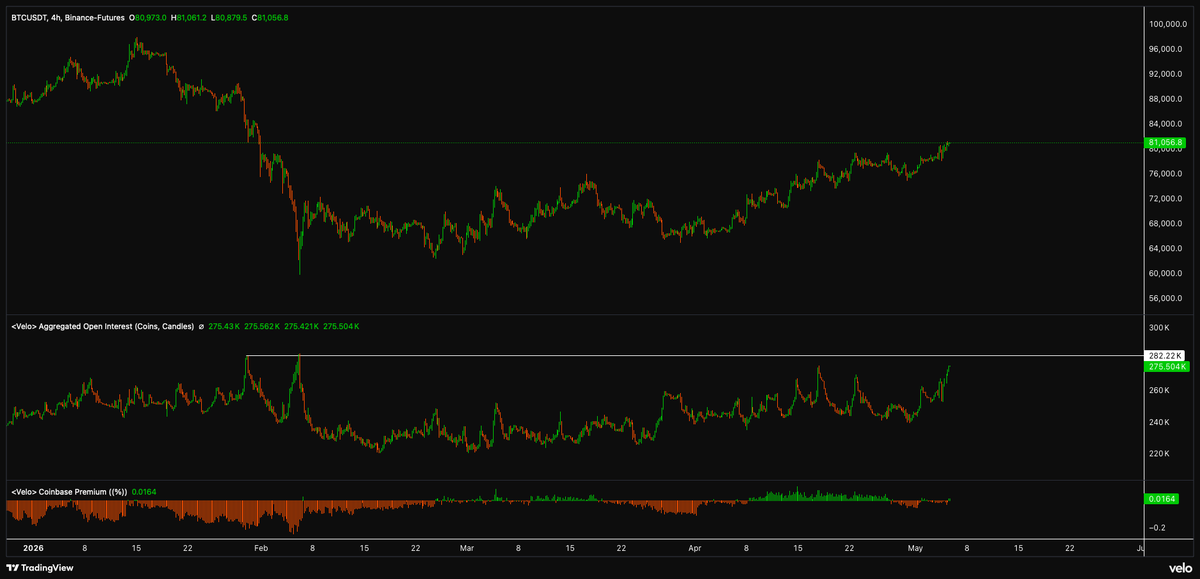Image resolution: width=1200 pixels, height=579 pixels.
Task: Click the 76,000.0 price axis label
Action: click(1168, 174)
